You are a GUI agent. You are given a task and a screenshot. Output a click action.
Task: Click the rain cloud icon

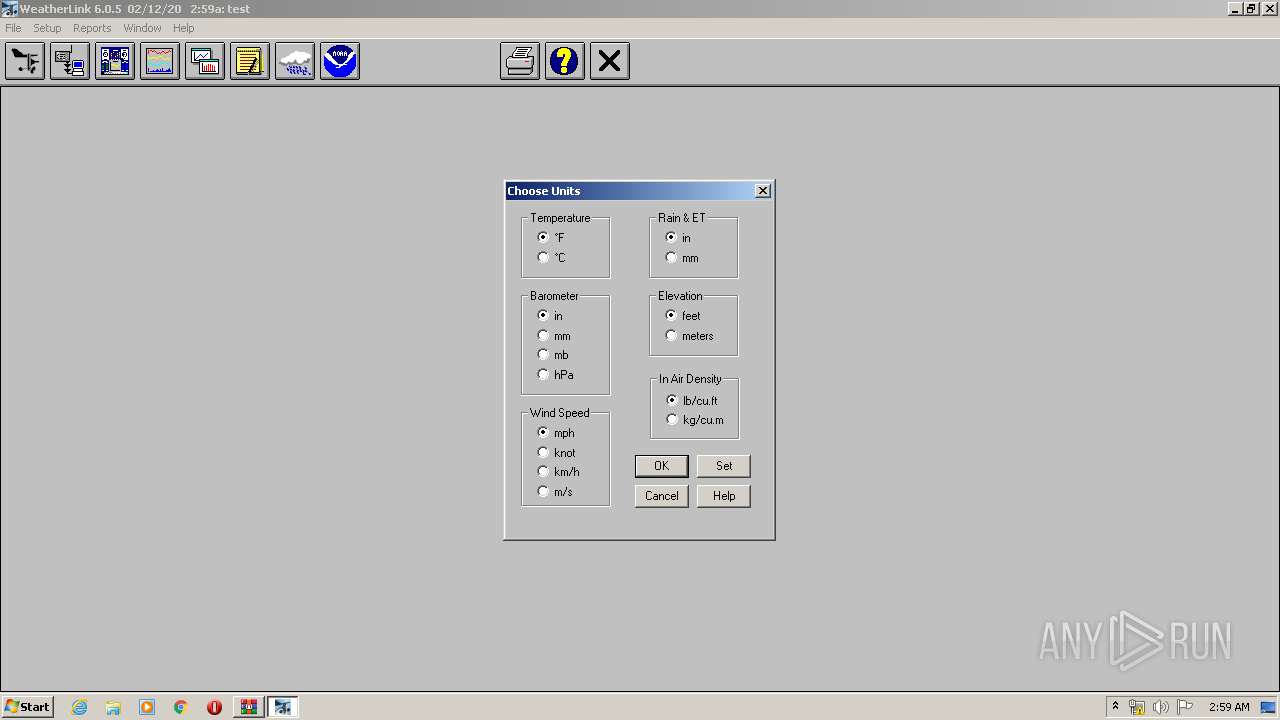(x=295, y=61)
